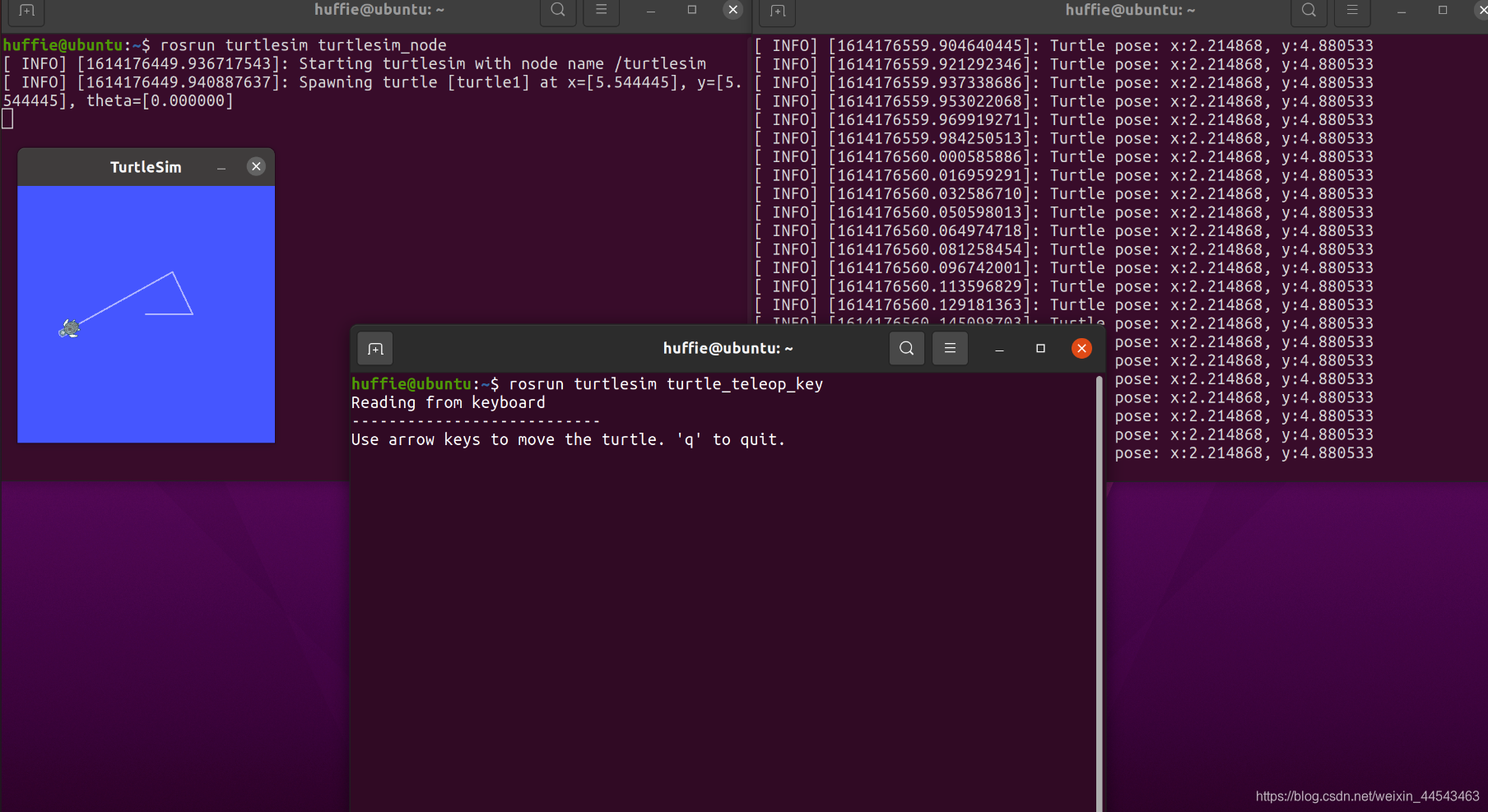Close the TurtleSim window

pos(256,167)
